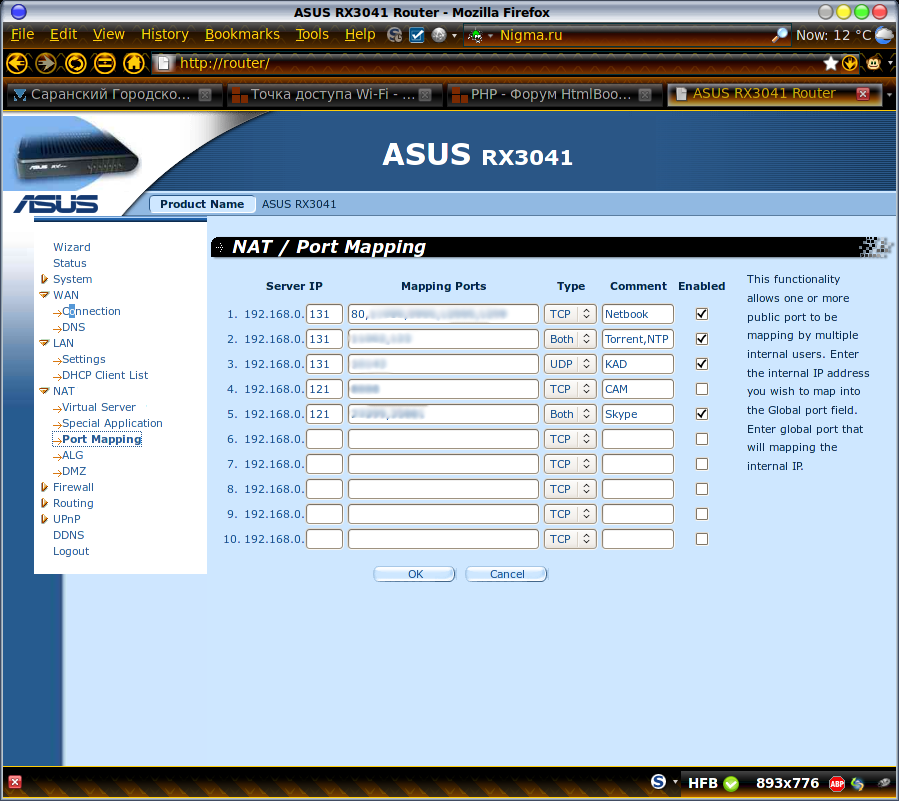Click the grey disc toolbar icon
The height and width of the screenshot is (801, 899).
click(x=439, y=35)
